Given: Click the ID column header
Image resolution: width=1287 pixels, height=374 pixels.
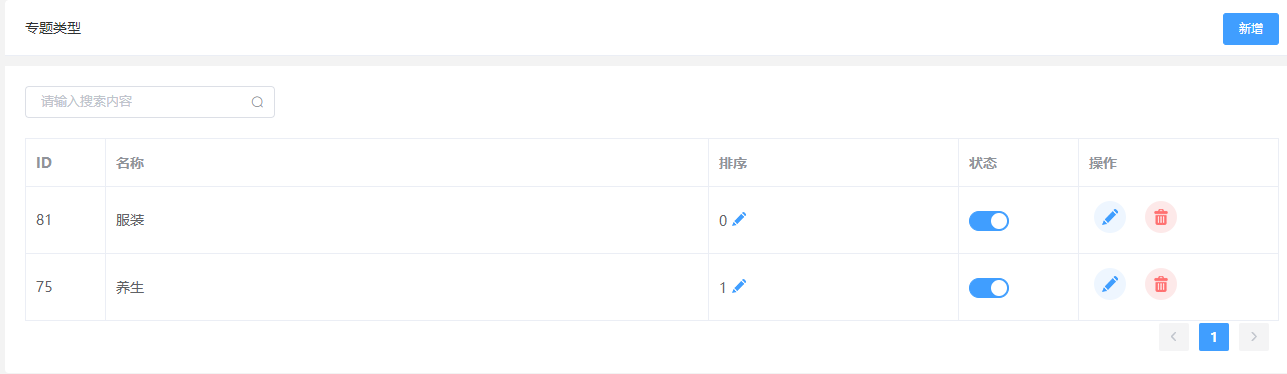Looking at the screenshot, I should point(44,163).
